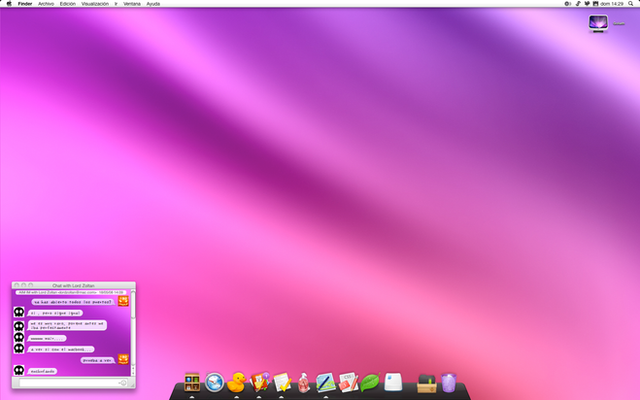Click the orange avatar beside the topmost chat message
The width and height of the screenshot is (640, 400).
(123, 301)
